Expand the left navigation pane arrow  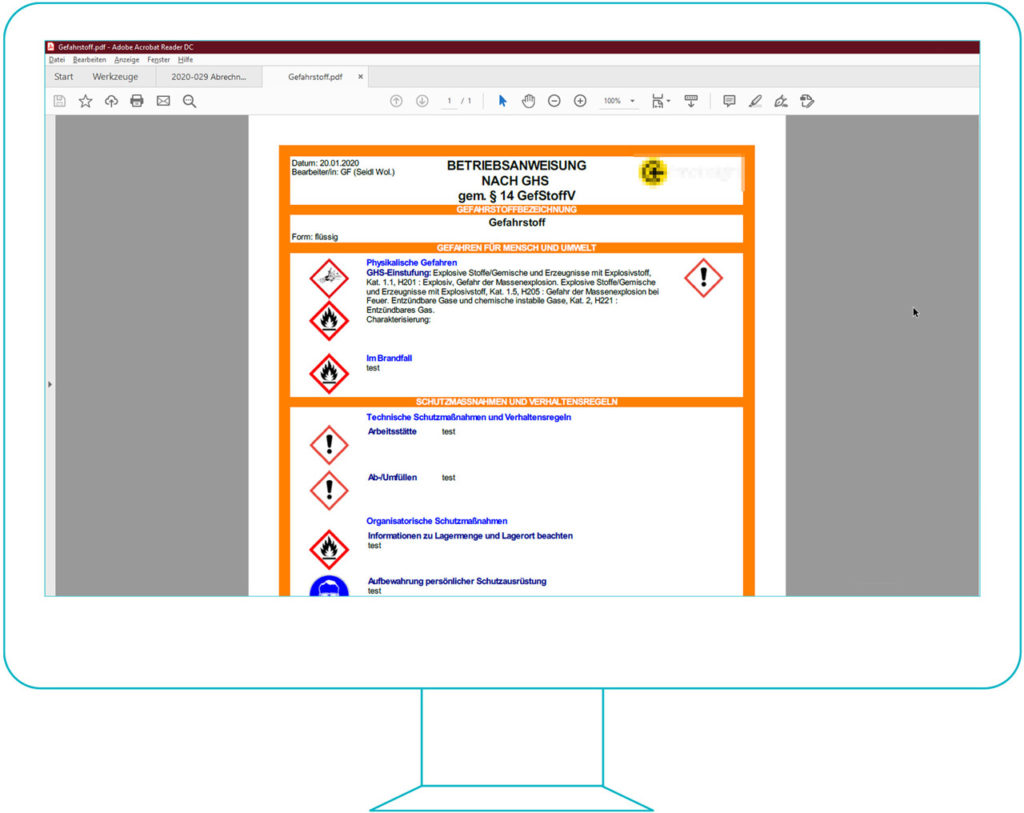click(x=50, y=384)
